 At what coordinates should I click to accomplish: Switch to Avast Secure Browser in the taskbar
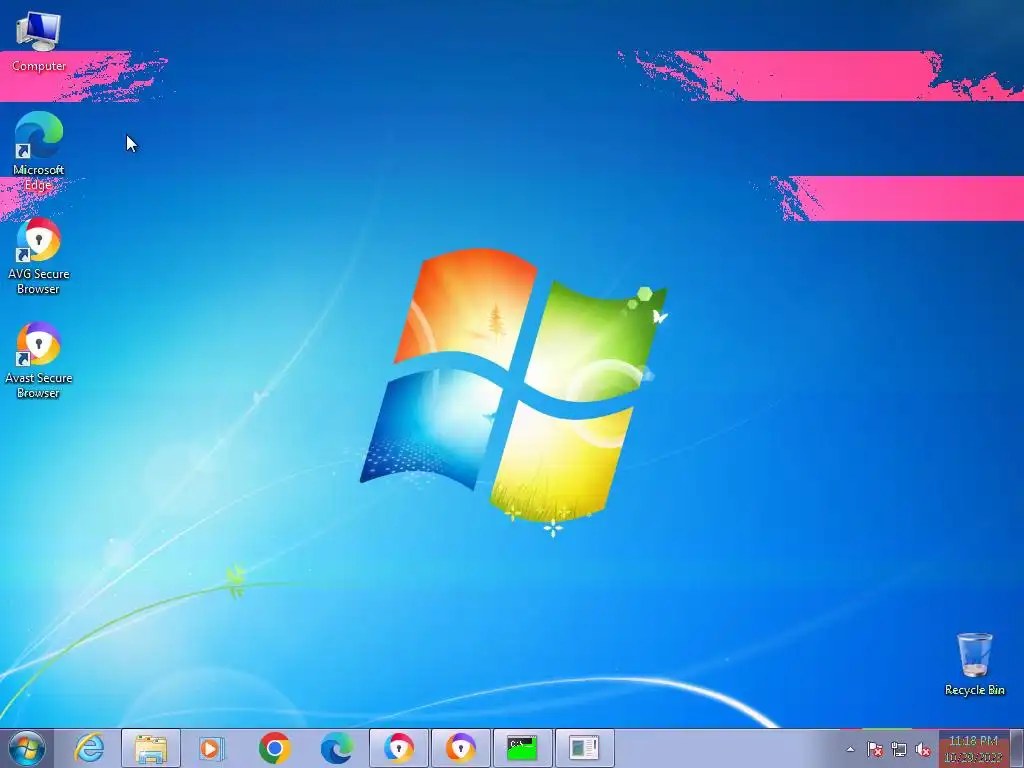coord(460,748)
